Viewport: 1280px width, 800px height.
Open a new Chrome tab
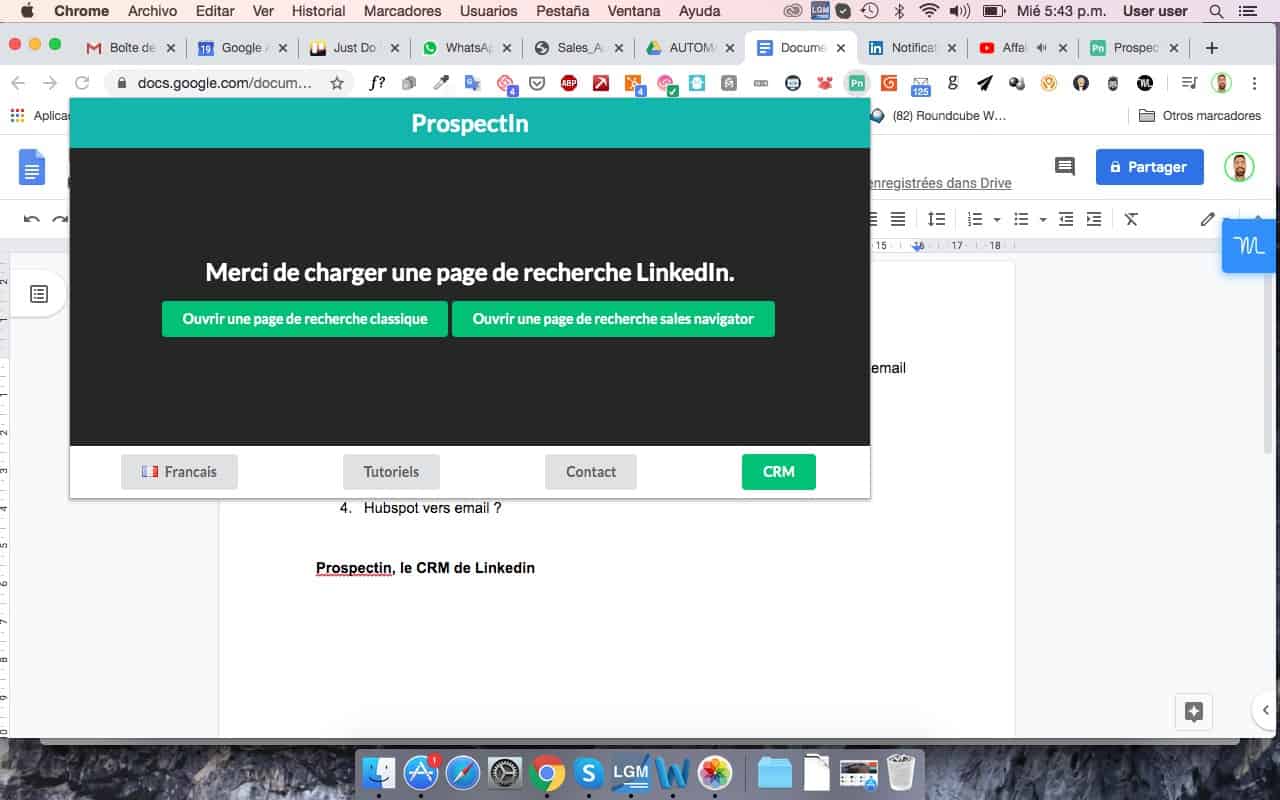pos(1212,47)
